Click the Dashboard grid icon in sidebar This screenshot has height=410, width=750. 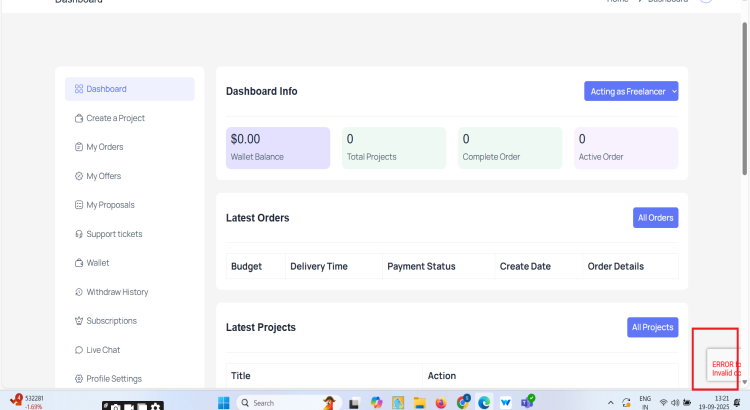click(79, 89)
